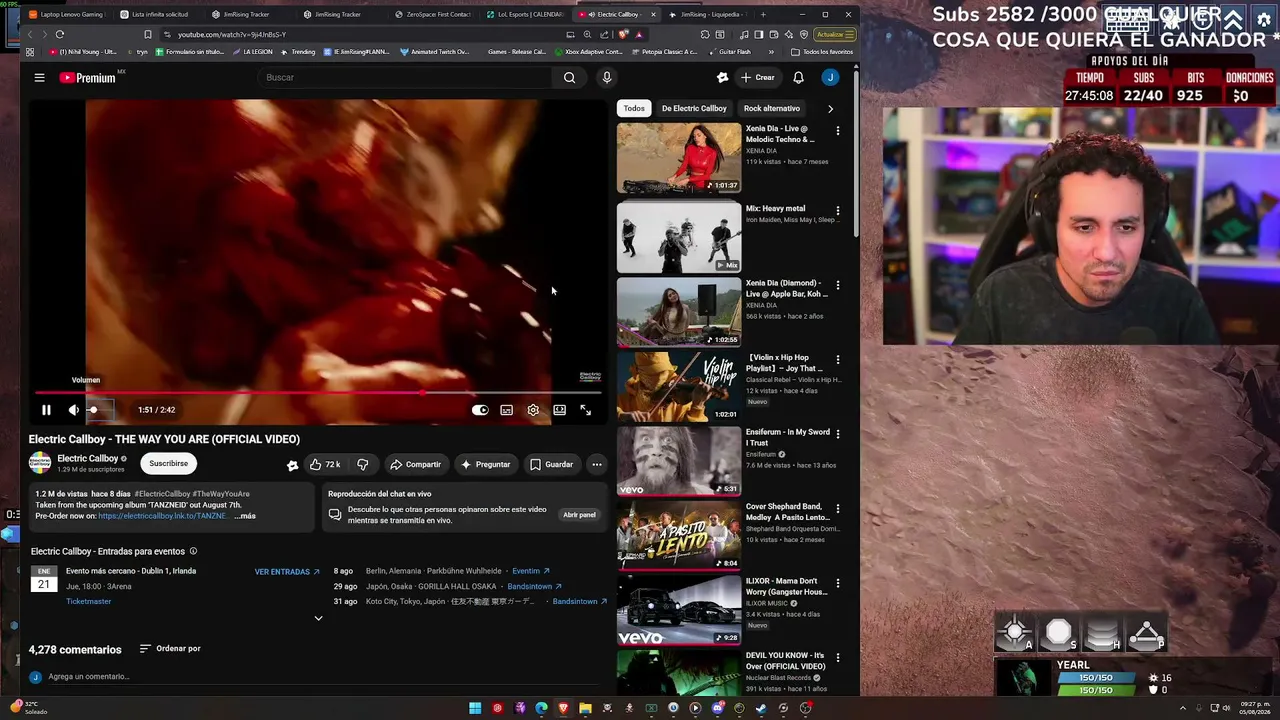Screen dimensions: 1280x720
Task: Mute the video with the speaker icon
Action: coord(73,410)
